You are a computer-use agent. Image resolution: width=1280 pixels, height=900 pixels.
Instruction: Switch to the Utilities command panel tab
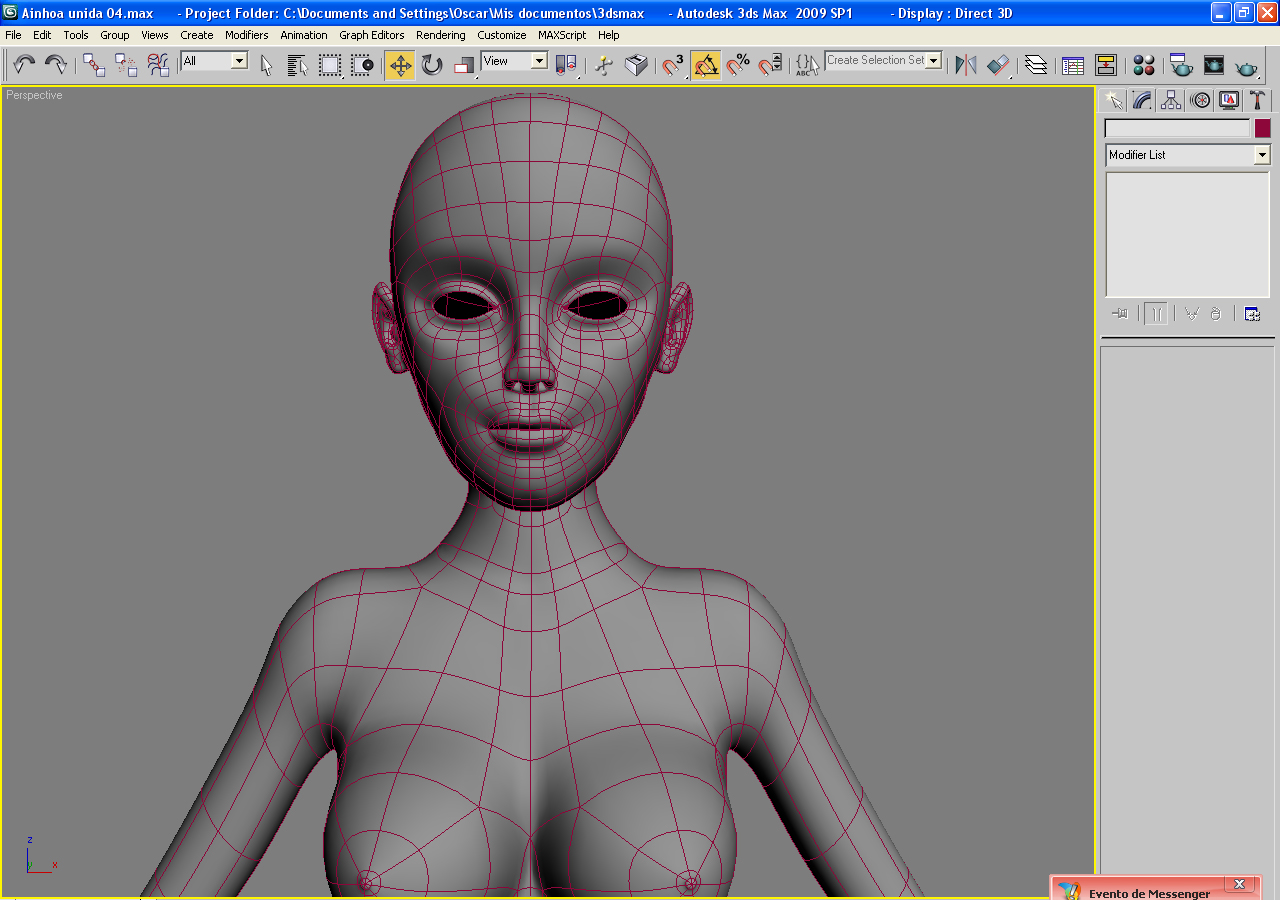[x=1258, y=100]
